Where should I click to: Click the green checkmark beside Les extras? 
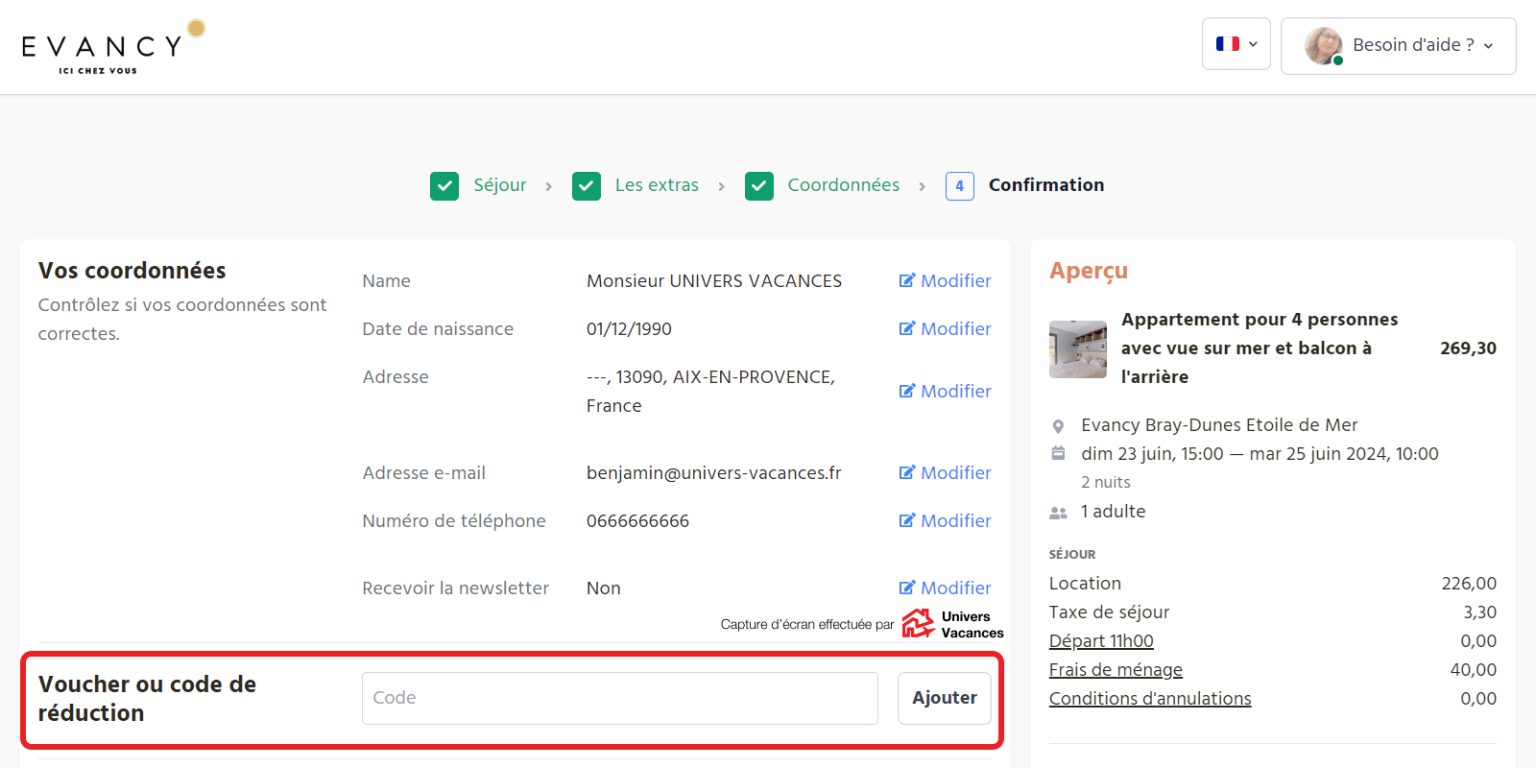(586, 186)
